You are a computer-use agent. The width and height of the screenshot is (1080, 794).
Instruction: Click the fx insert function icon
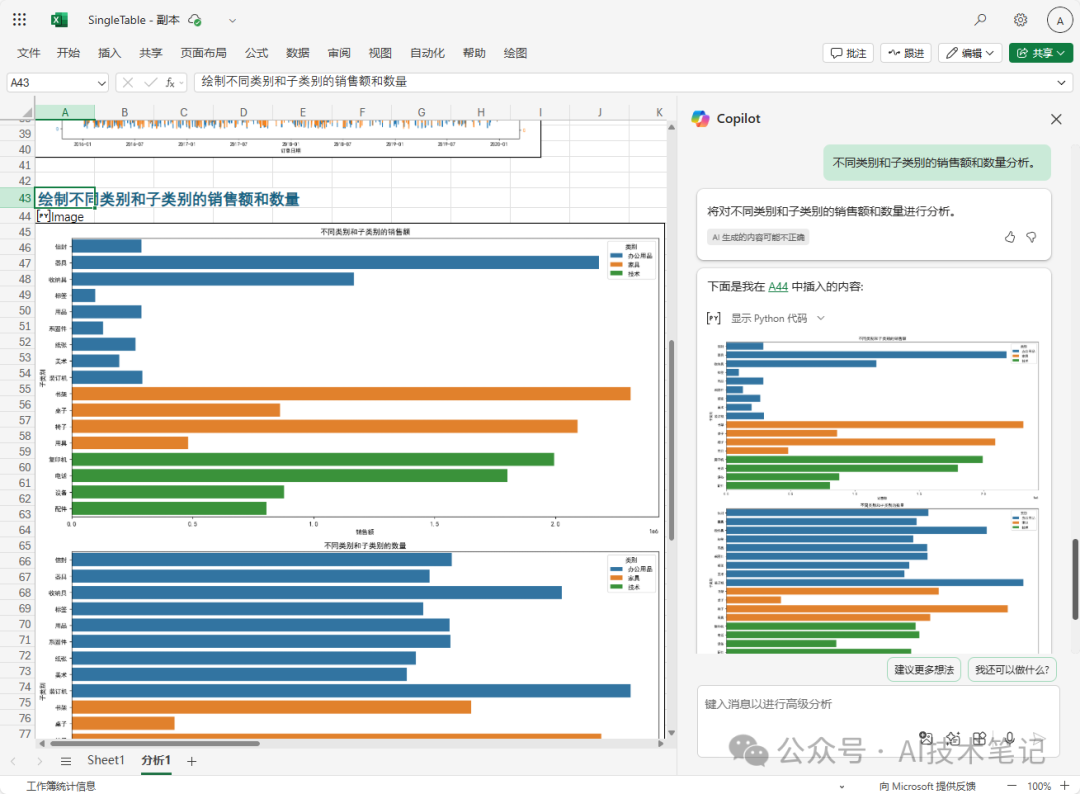pos(172,82)
